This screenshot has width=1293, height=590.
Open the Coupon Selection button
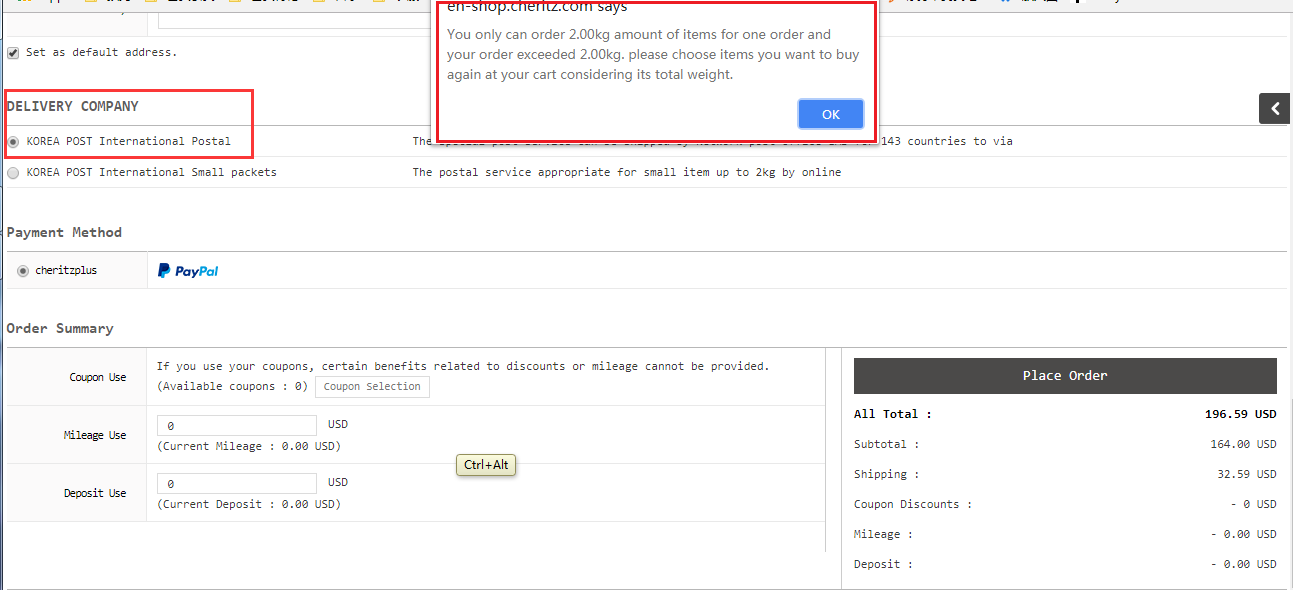(372, 387)
